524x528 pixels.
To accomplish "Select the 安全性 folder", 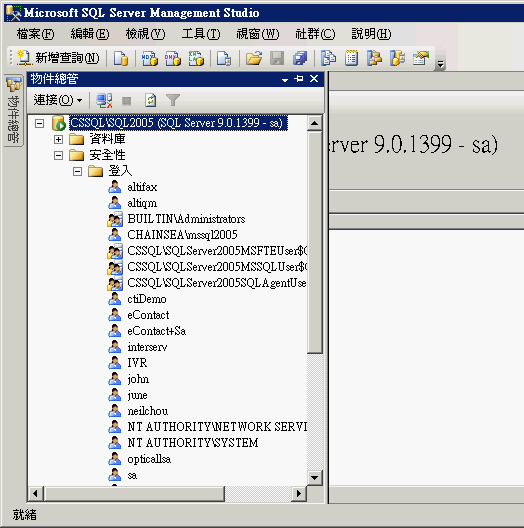I will point(107,155).
